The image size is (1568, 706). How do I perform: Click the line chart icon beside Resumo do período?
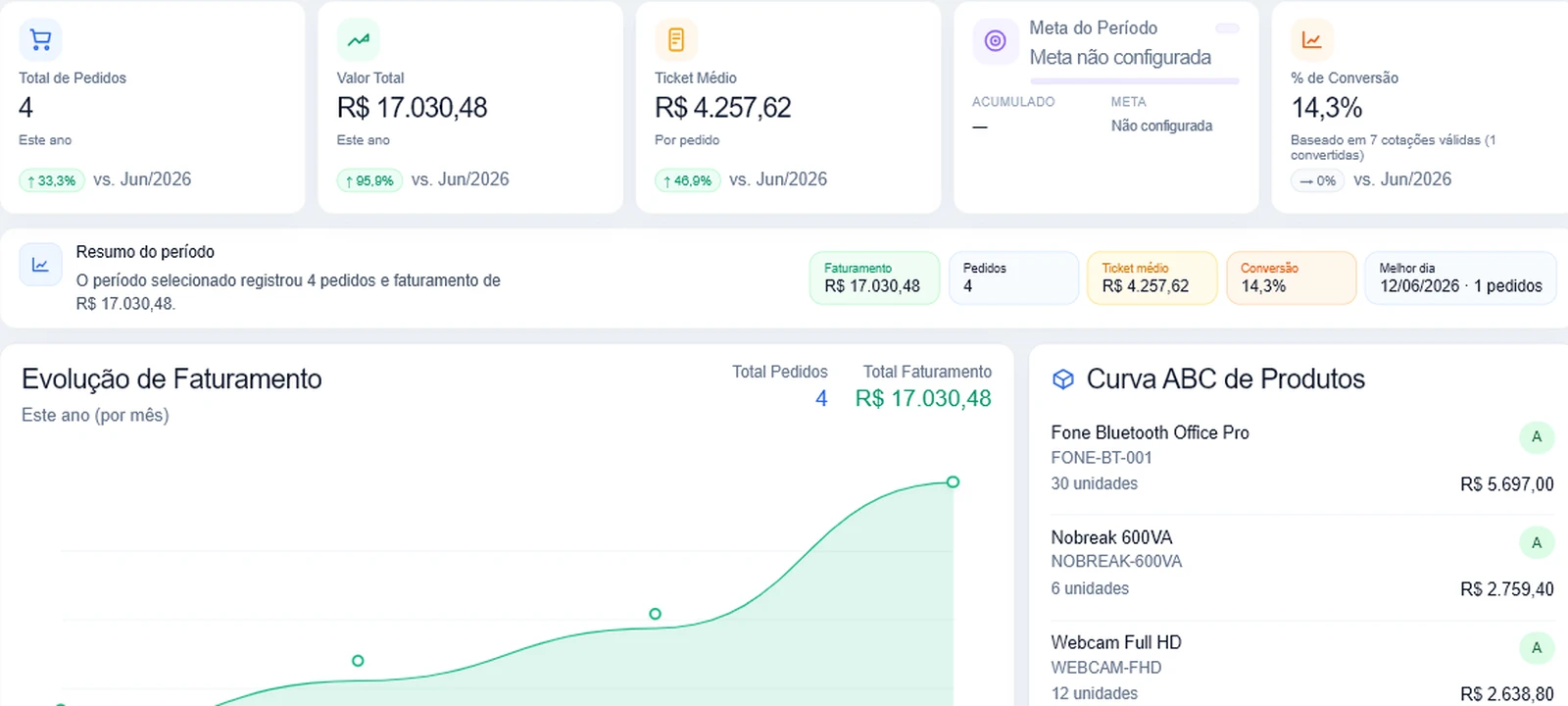click(x=40, y=265)
